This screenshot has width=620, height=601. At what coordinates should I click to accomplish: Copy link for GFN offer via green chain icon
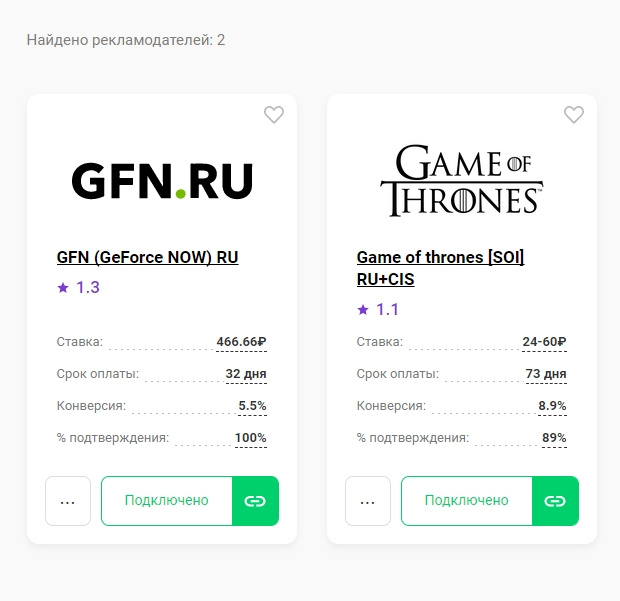(x=255, y=501)
